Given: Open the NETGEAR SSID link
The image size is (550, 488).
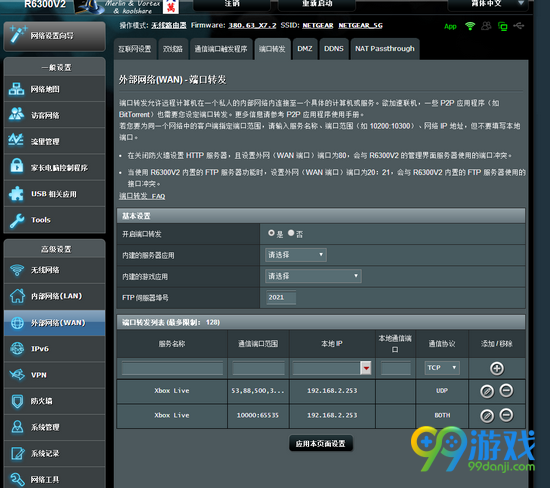Looking at the screenshot, I should pos(318,26).
